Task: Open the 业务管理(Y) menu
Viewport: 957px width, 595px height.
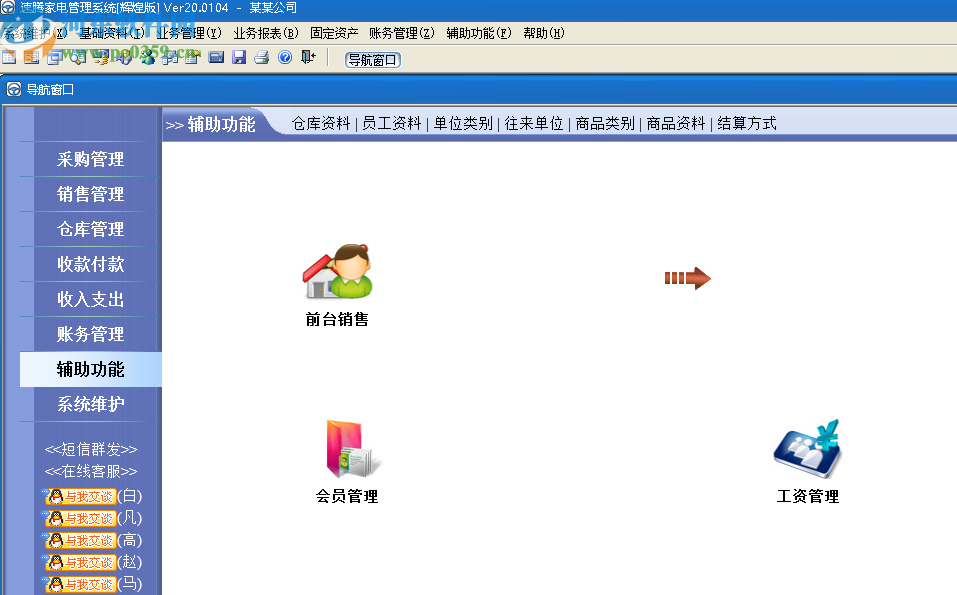Action: (x=189, y=33)
